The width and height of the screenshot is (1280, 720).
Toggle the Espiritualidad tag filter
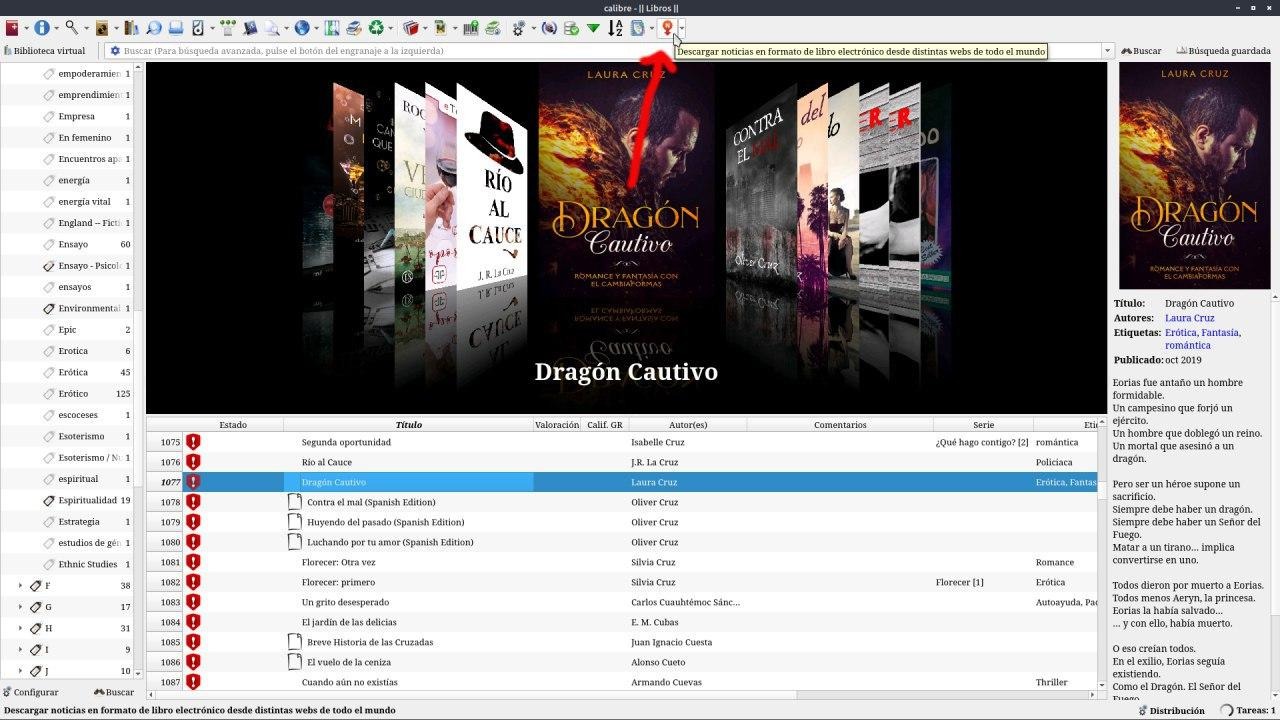click(x=87, y=500)
